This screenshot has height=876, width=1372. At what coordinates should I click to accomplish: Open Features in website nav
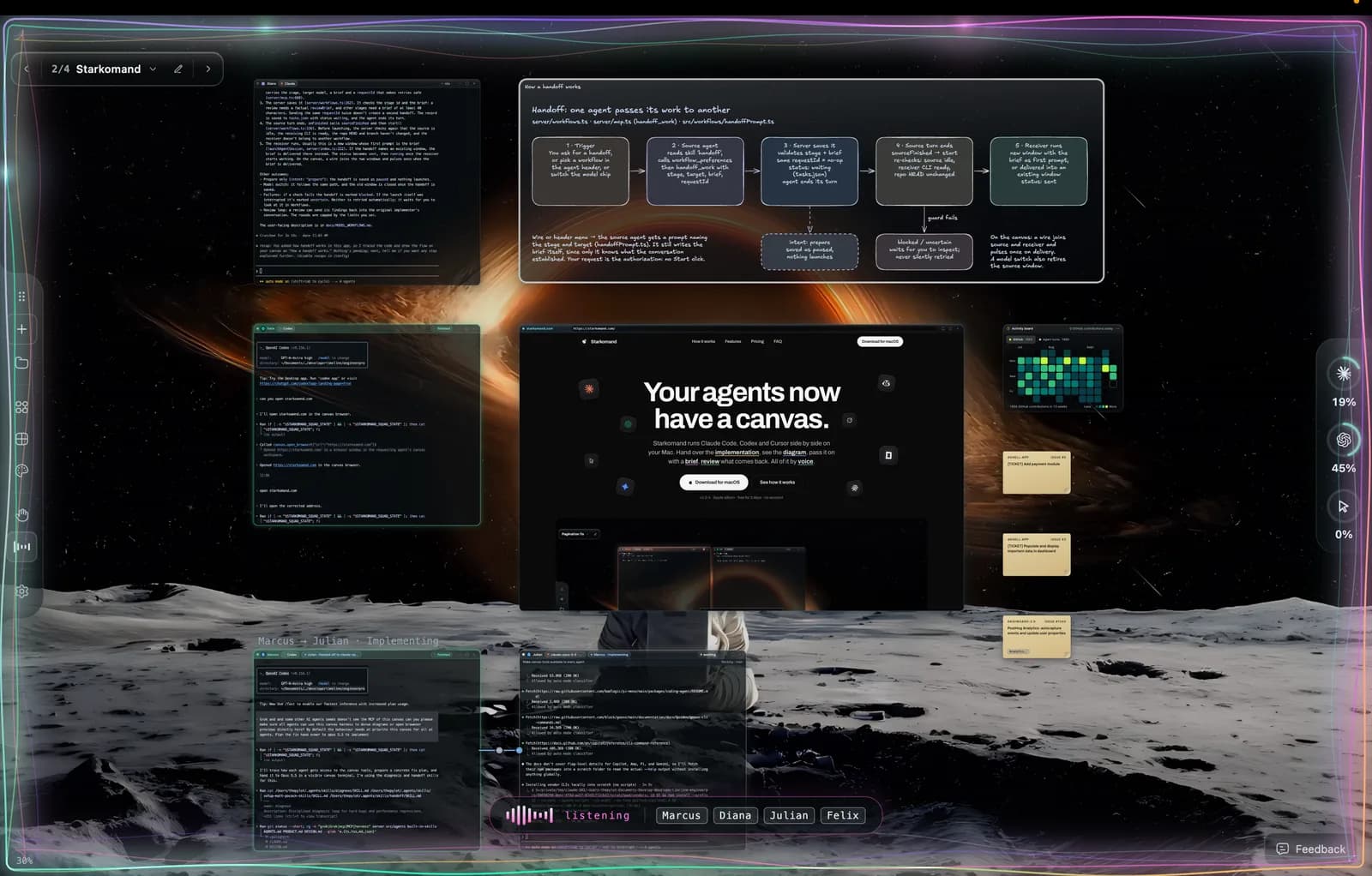coord(733,342)
